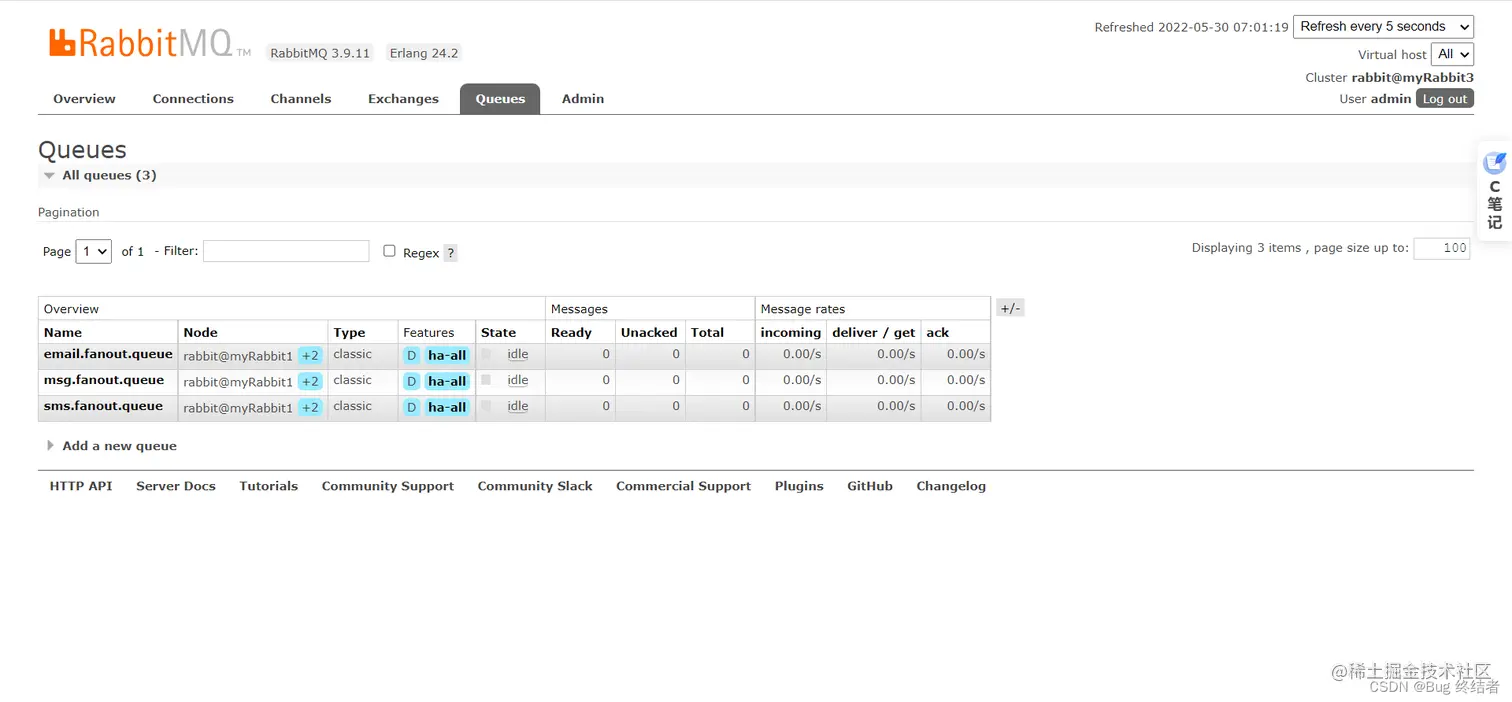The width and height of the screenshot is (1512, 702).
Task: Click the ha-all policy badge of email.fanout.queue
Action: 447,355
